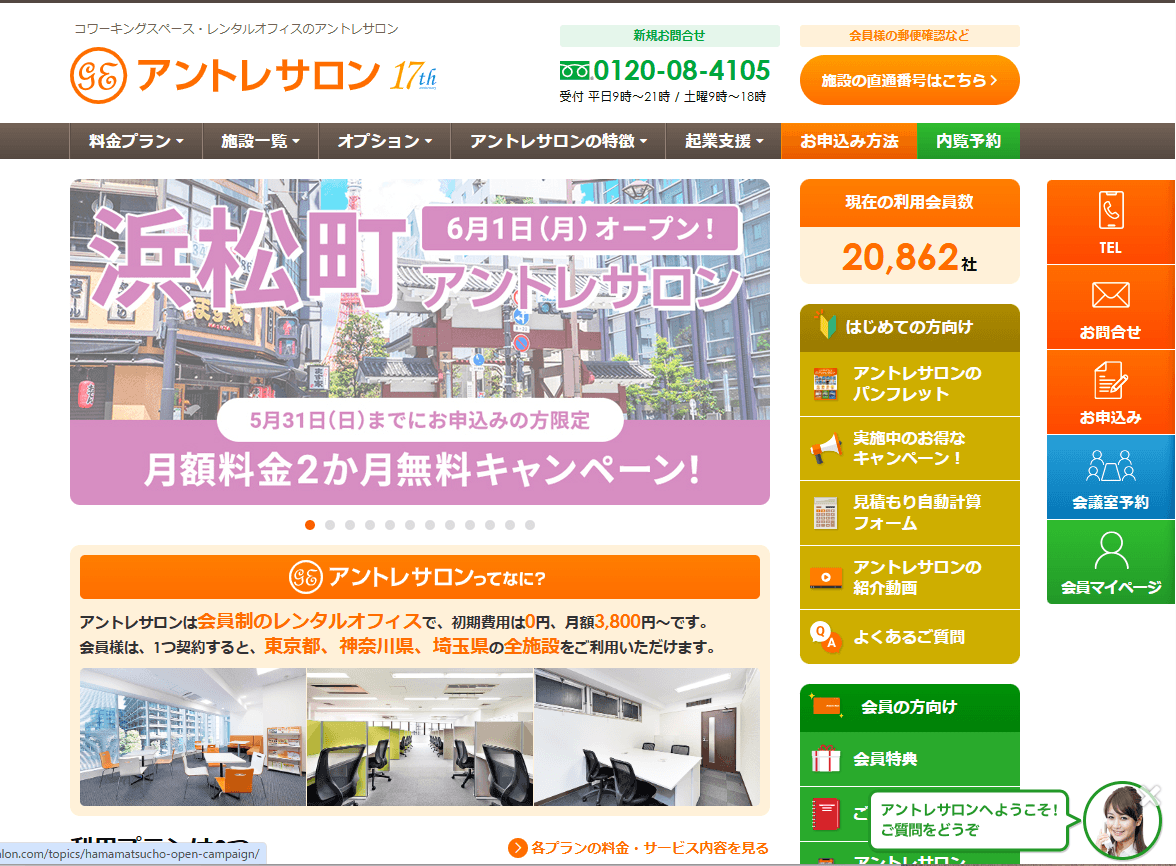Open the 内覧予約 nav tab
The width and height of the screenshot is (1176, 866).
(968, 141)
